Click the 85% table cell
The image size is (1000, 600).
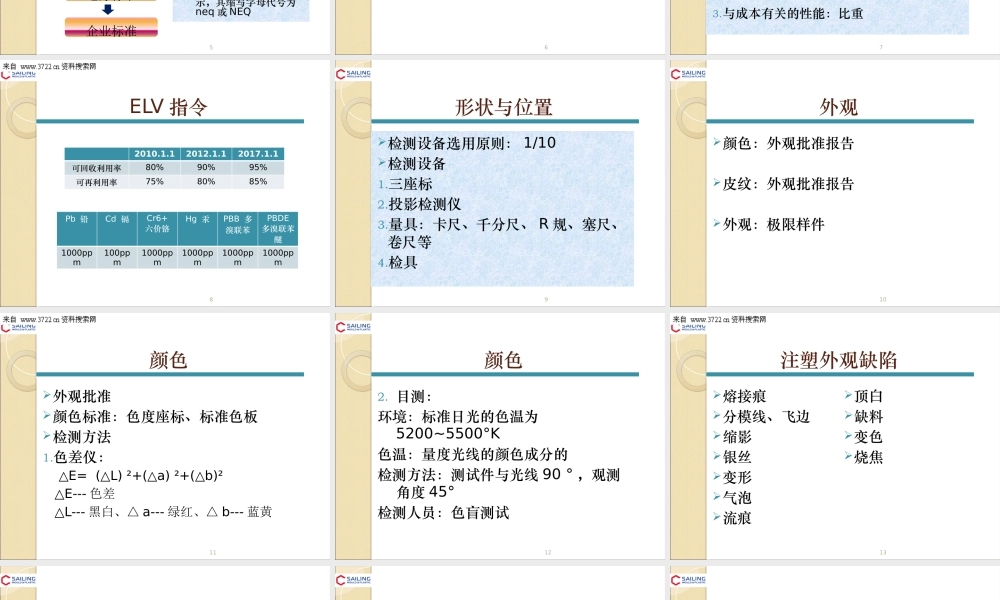pyautogui.click(x=258, y=182)
